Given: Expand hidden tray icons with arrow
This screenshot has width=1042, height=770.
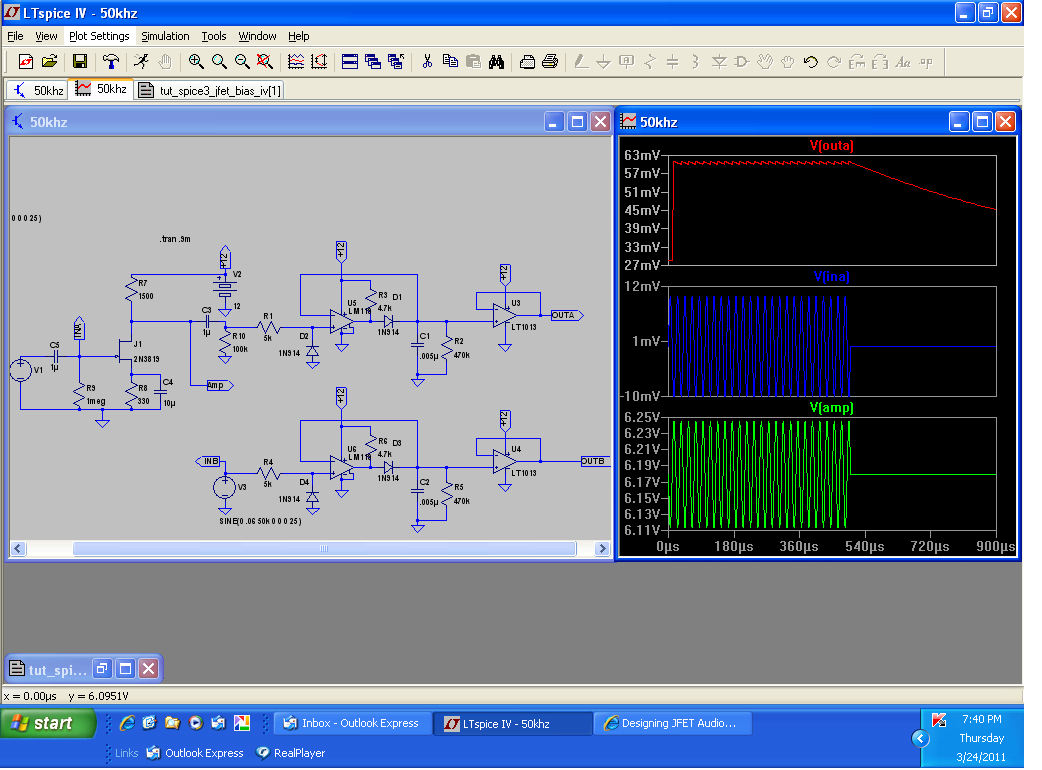Looking at the screenshot, I should pyautogui.click(x=920, y=738).
